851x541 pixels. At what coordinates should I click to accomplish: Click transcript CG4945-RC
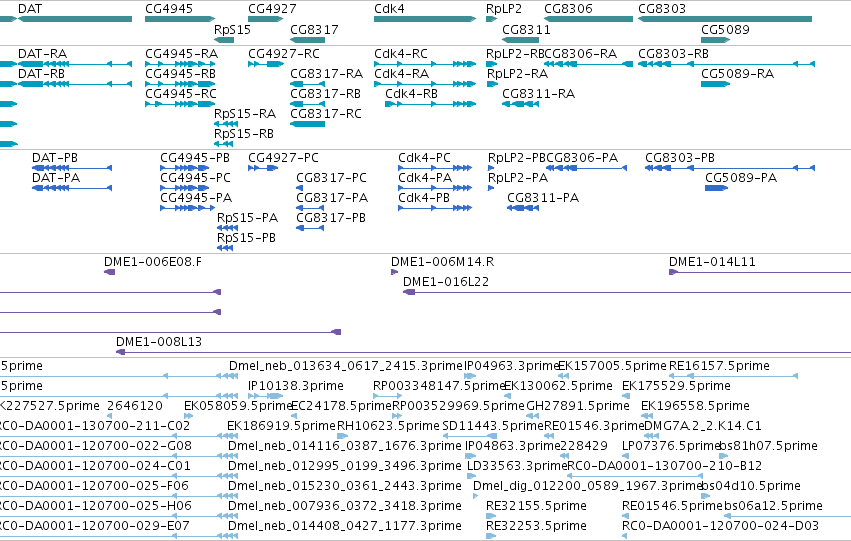point(180,104)
